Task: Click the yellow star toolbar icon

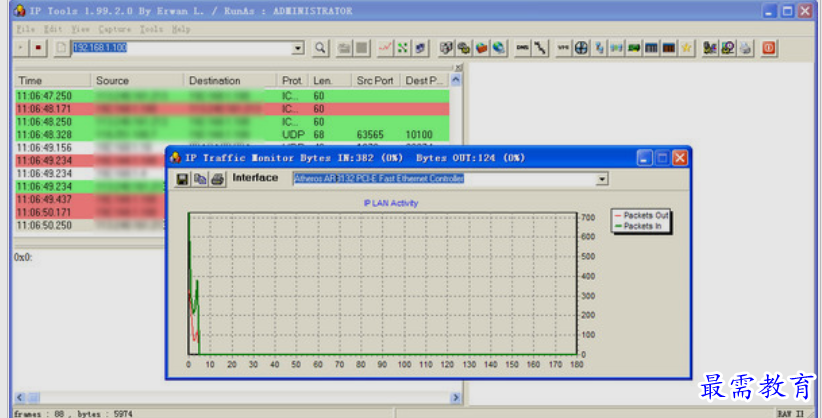Action: click(686, 48)
